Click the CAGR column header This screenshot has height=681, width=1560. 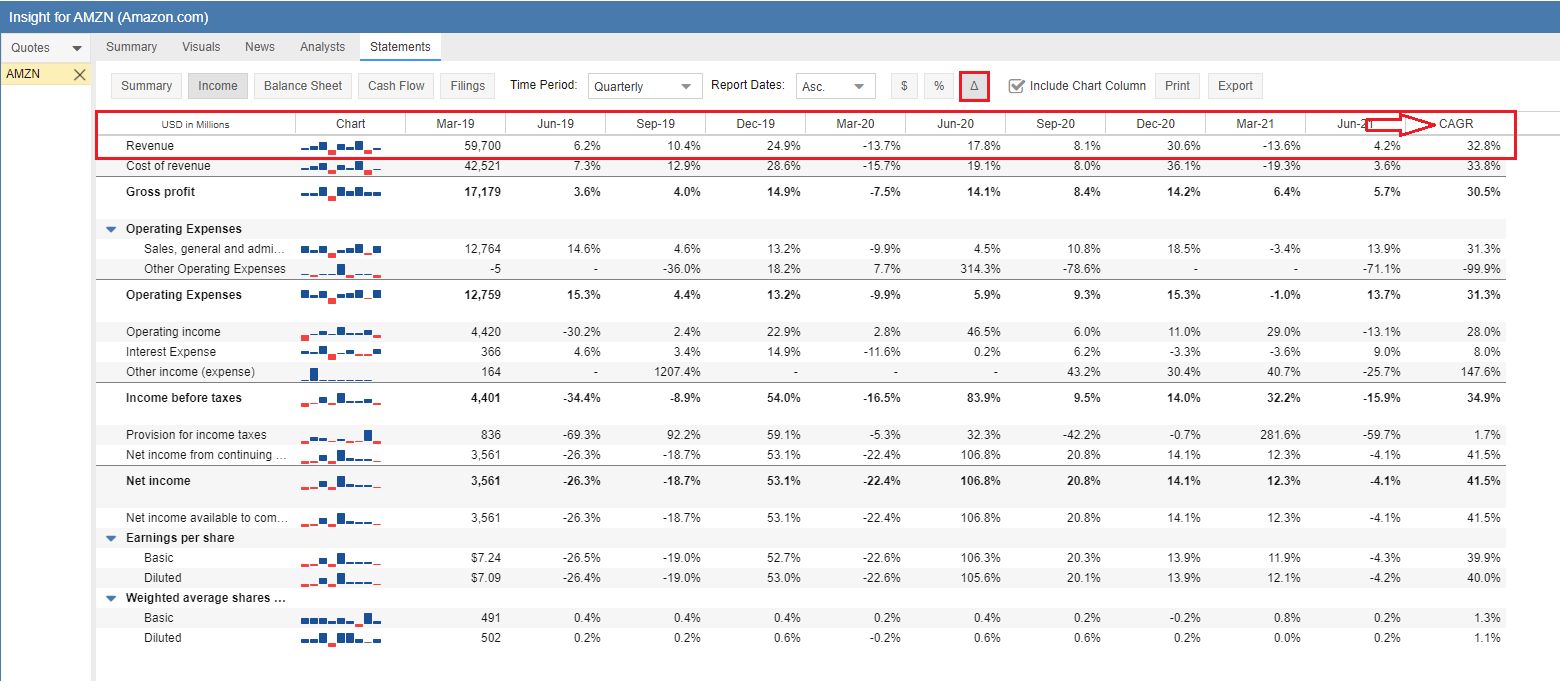[x=1456, y=124]
